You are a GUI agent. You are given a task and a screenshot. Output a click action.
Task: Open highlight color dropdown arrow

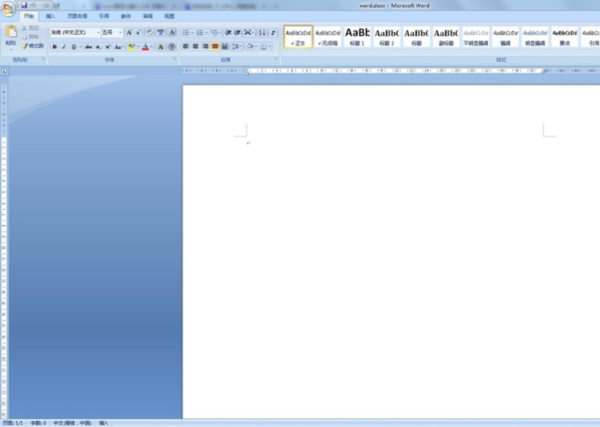(138, 47)
